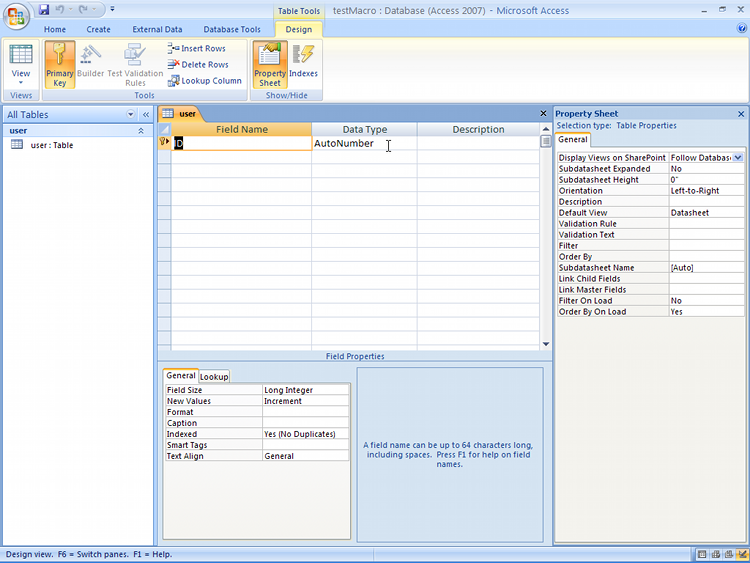The image size is (750, 563).
Task: Select Design view icon in status bar
Action: [742, 554]
